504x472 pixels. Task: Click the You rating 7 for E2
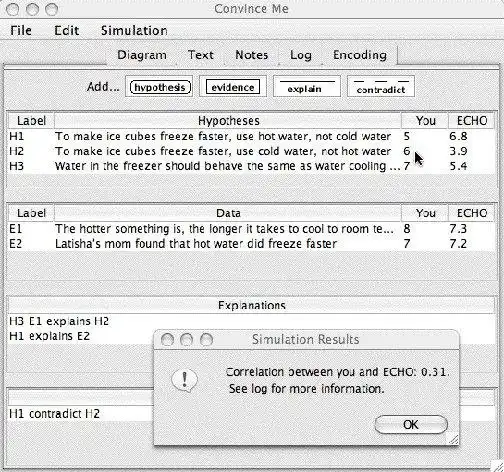click(x=407, y=244)
